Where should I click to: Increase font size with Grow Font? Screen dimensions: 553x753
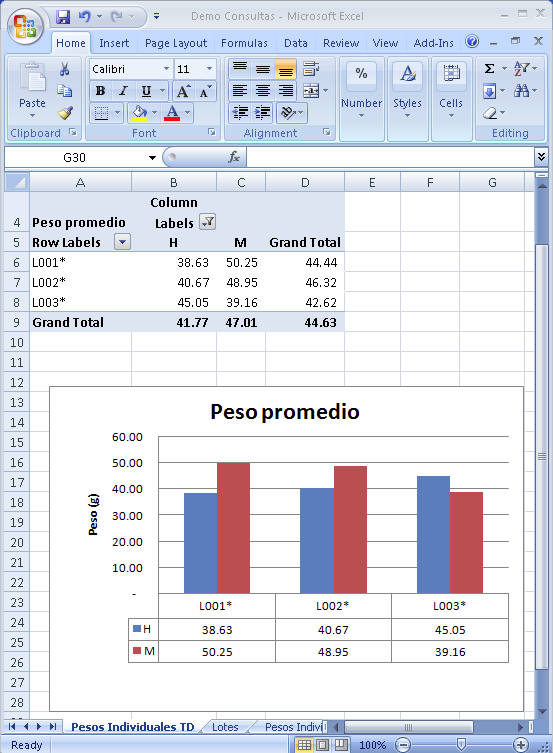point(183,91)
